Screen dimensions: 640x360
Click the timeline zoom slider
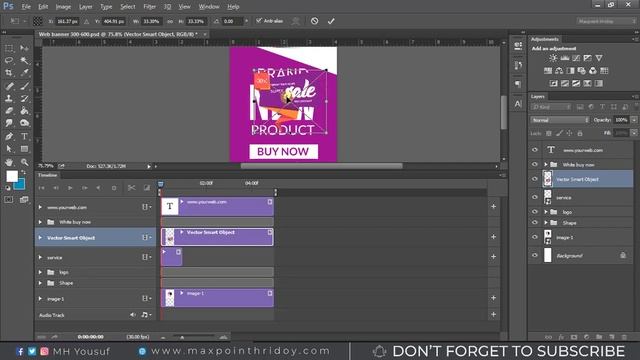pos(182,337)
